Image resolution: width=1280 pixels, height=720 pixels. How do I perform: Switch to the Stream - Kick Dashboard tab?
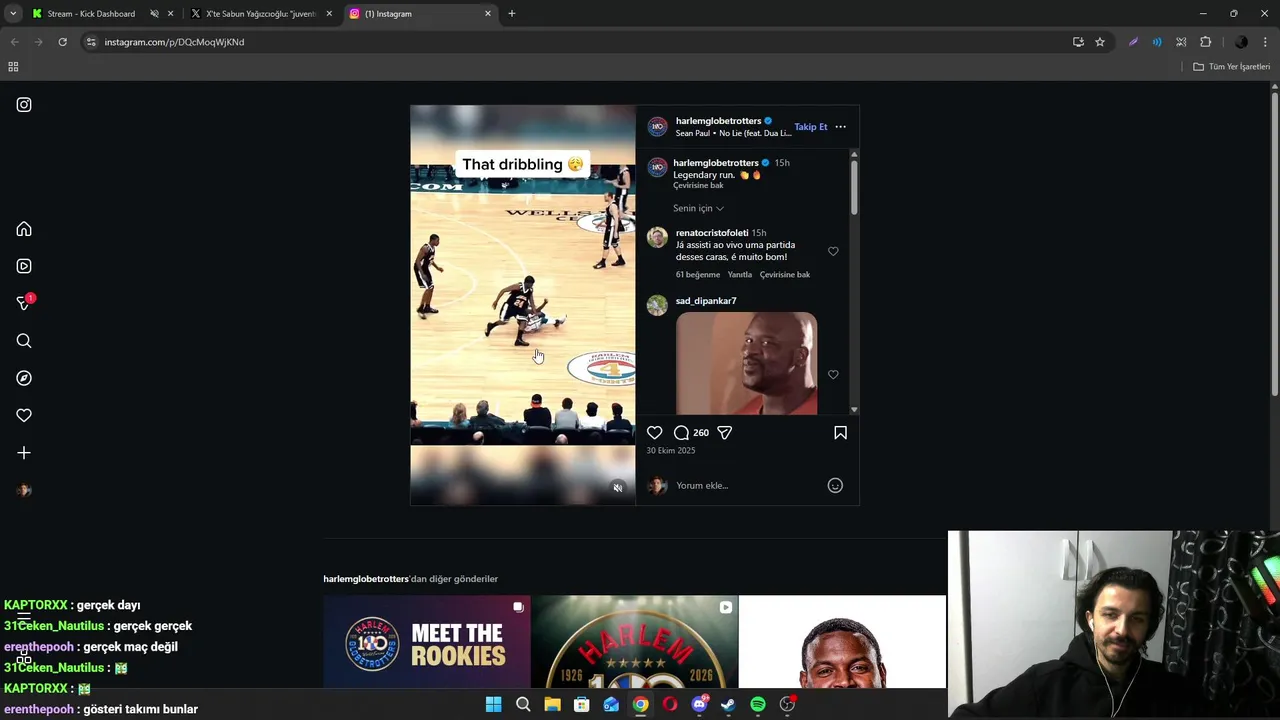tap(91, 14)
